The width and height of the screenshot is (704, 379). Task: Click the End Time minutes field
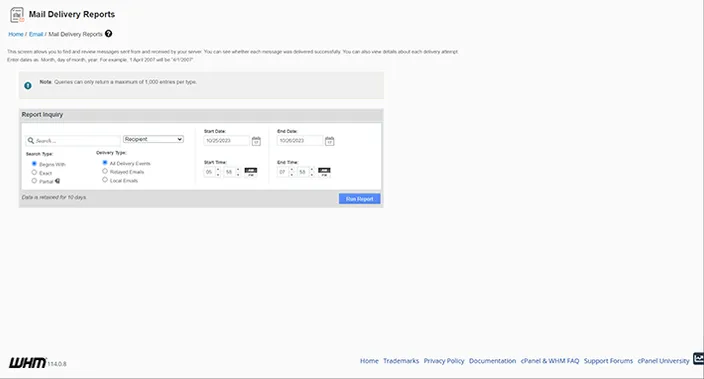click(x=303, y=172)
